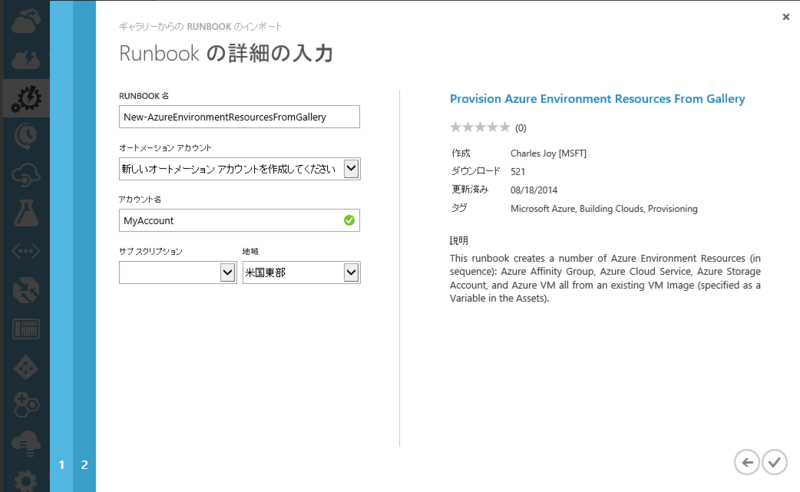Click the ギャラリーからの RUNBOOK のインポート breadcrumb
The image size is (800, 492).
tap(200, 27)
